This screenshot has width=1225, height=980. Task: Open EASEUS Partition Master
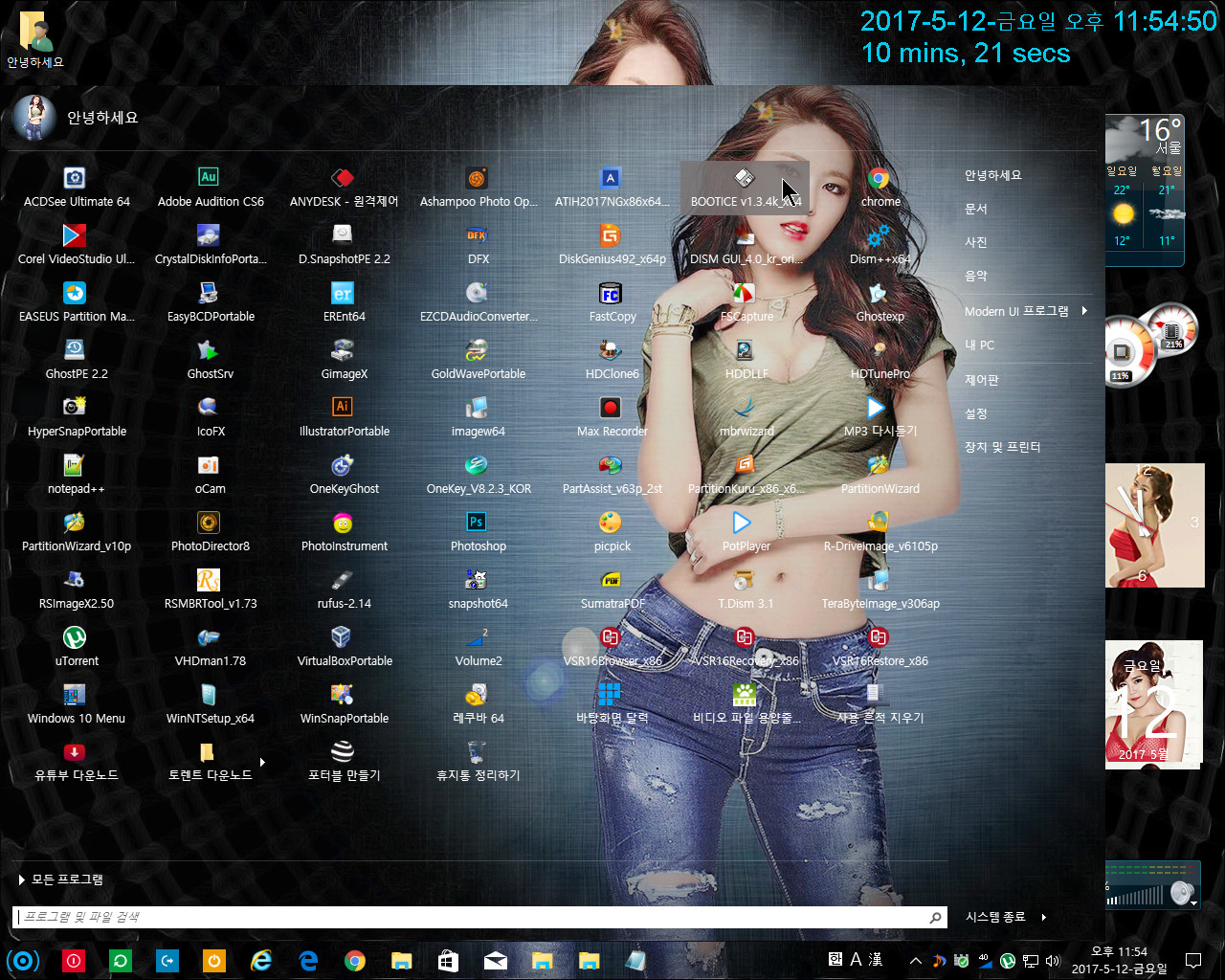[77, 302]
